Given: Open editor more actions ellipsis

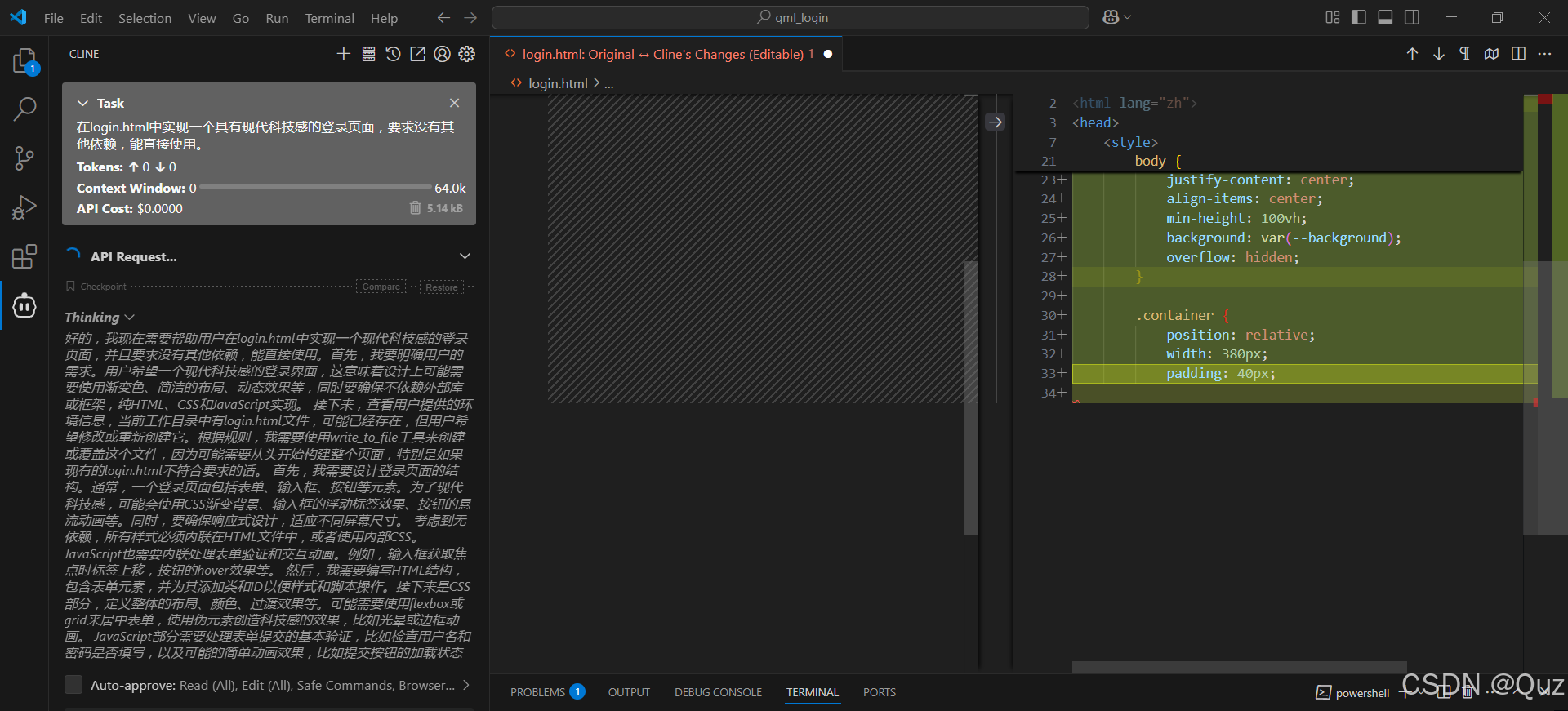Looking at the screenshot, I should pos(1544,54).
